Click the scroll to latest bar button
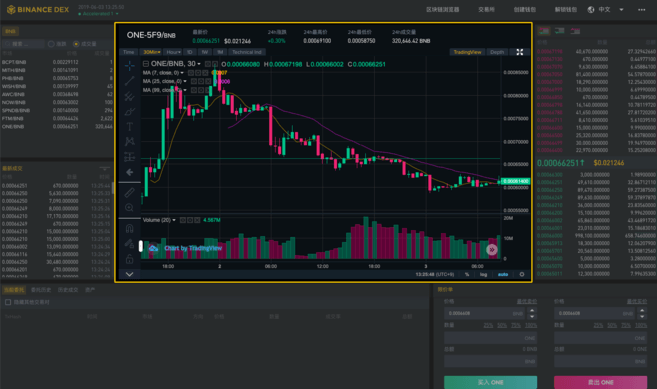657x389 pixels. pyautogui.click(x=491, y=250)
